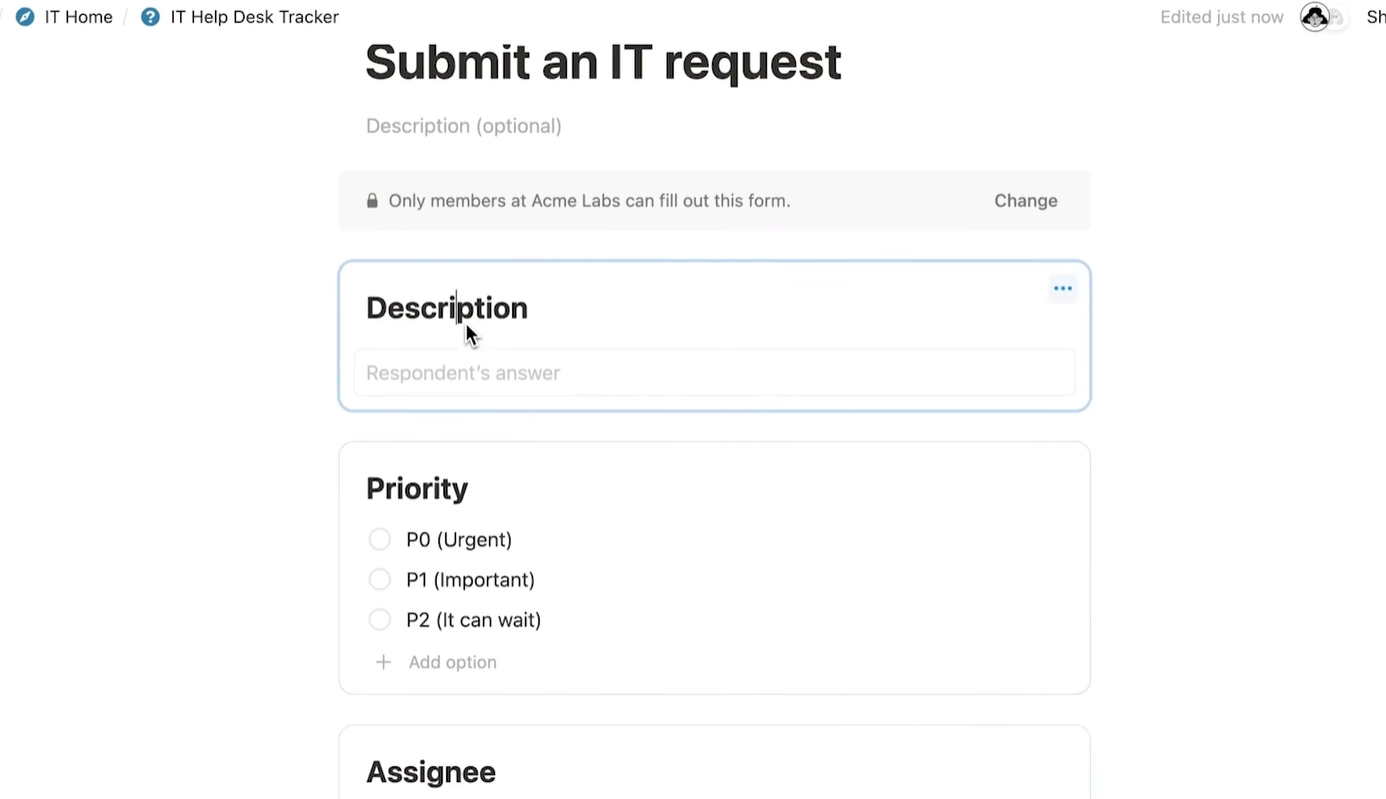
Task: Edit the P2 (It can wait) option label text
Action: [x=473, y=620]
